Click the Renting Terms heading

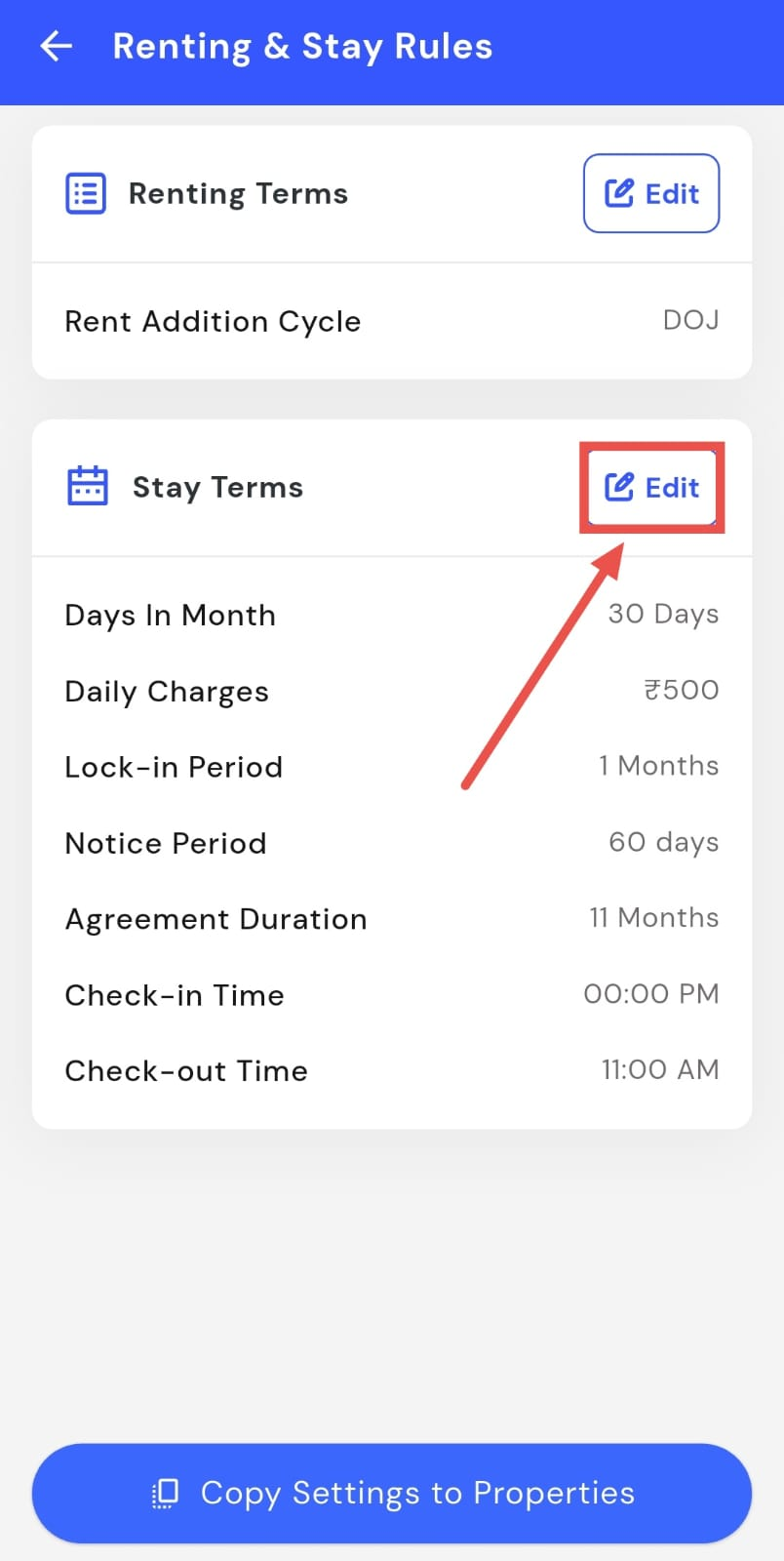(238, 193)
